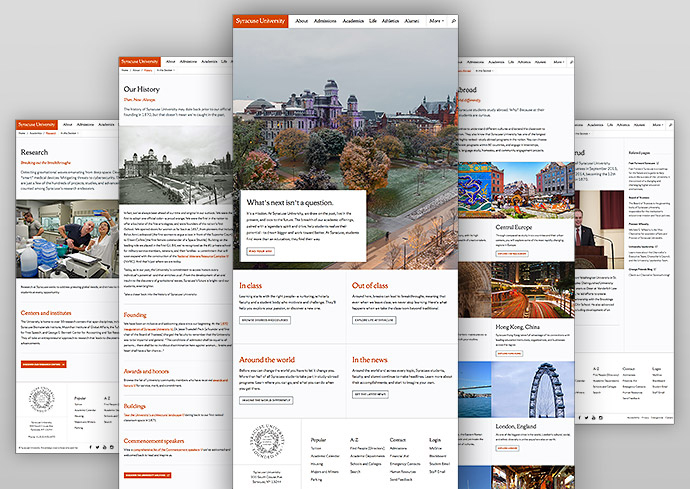Open Twitter icon in Research page footer
The height and width of the screenshot is (489, 690).
coord(97,447)
